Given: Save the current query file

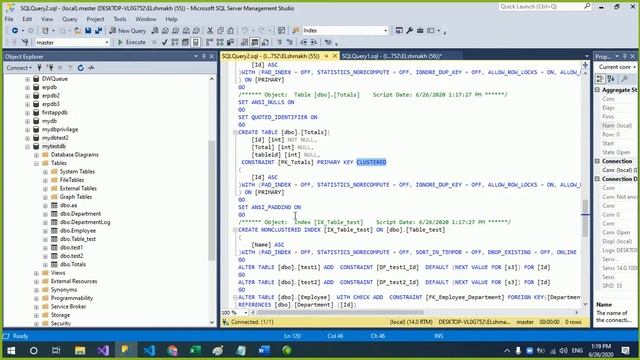Looking at the screenshot, I should pos(88,31).
